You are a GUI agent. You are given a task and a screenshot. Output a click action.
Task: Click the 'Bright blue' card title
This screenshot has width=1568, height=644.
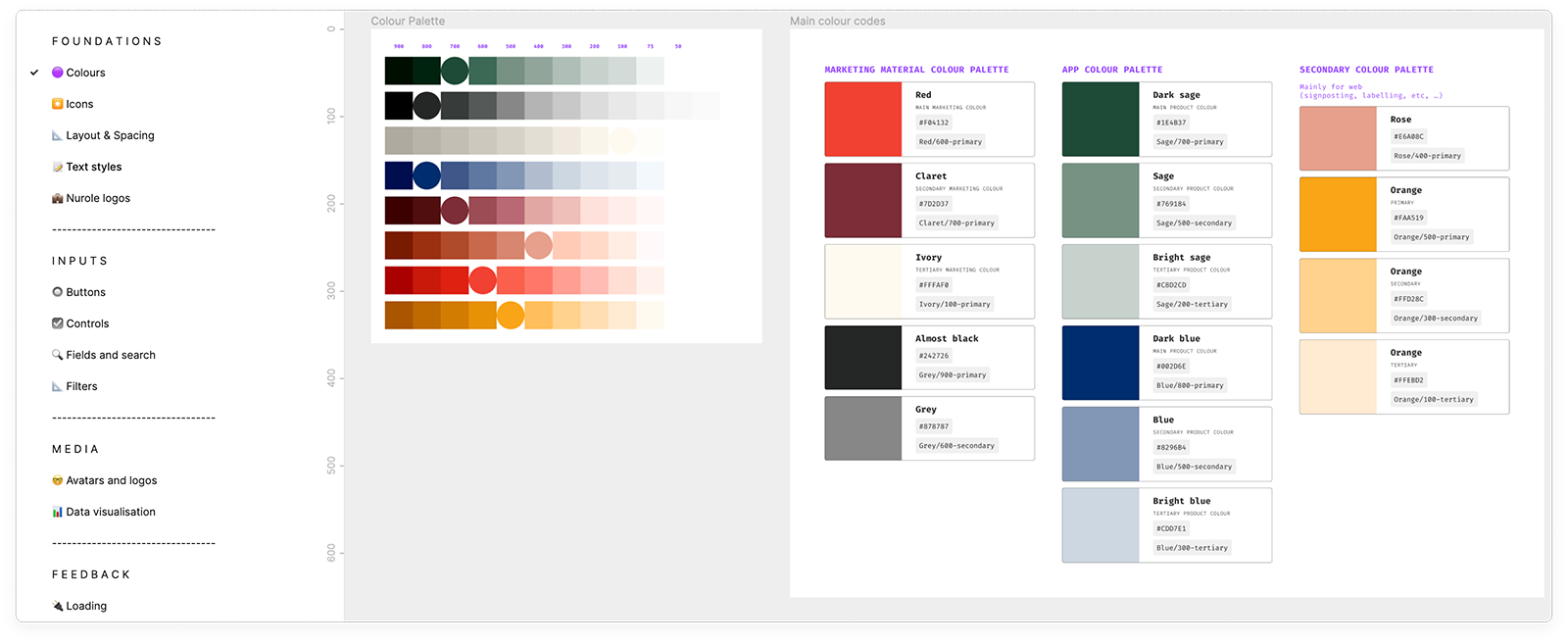tap(1181, 501)
